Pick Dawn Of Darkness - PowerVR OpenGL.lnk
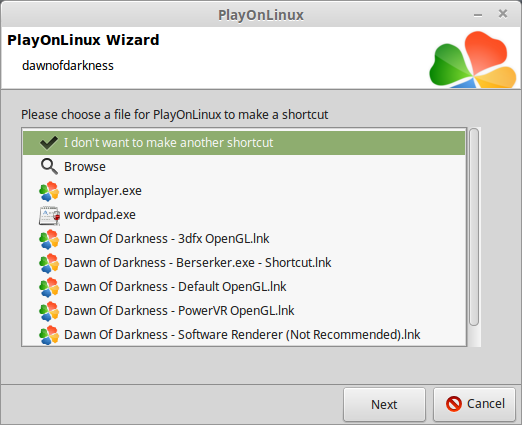 (244, 311)
